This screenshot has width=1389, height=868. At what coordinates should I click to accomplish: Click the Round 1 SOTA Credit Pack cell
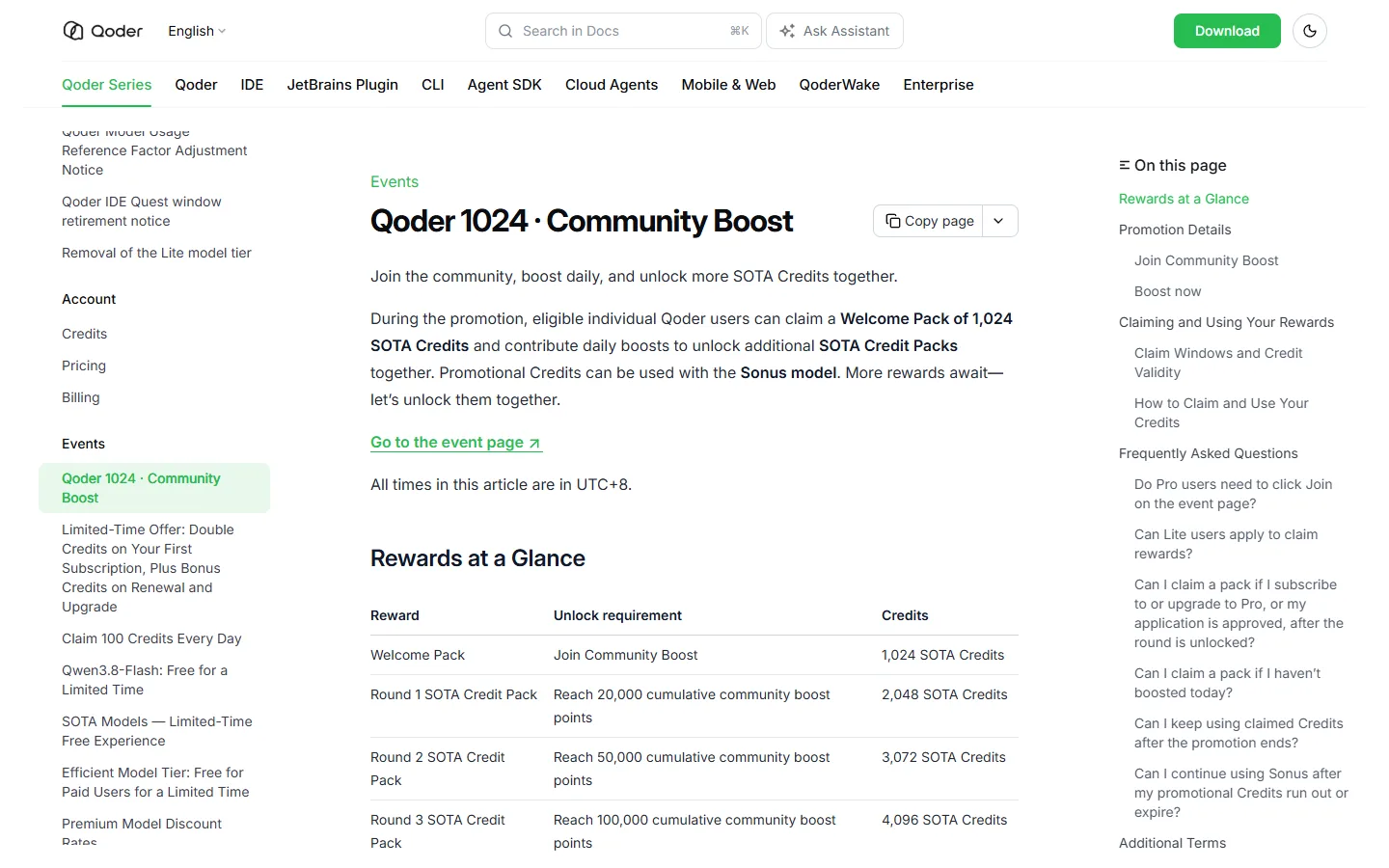(453, 694)
